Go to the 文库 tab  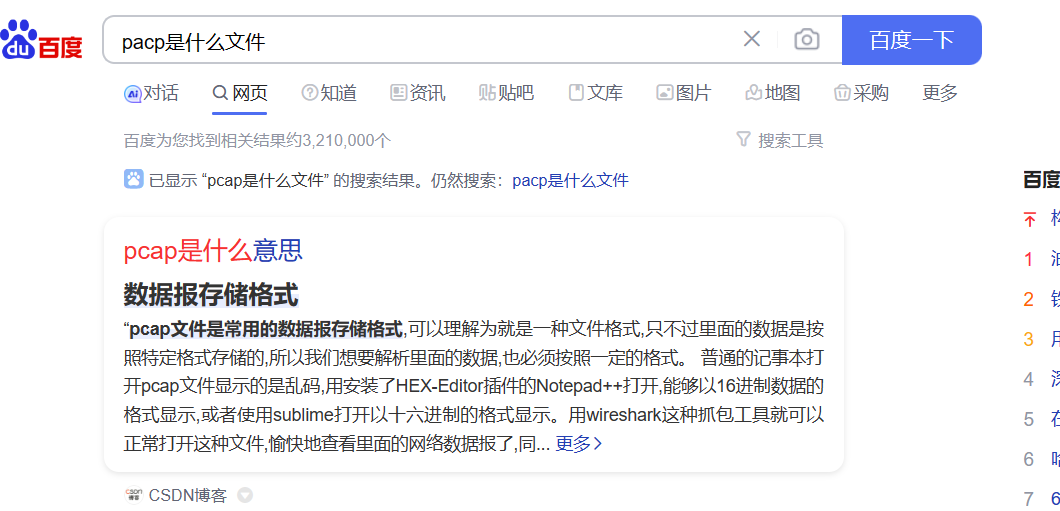596,93
